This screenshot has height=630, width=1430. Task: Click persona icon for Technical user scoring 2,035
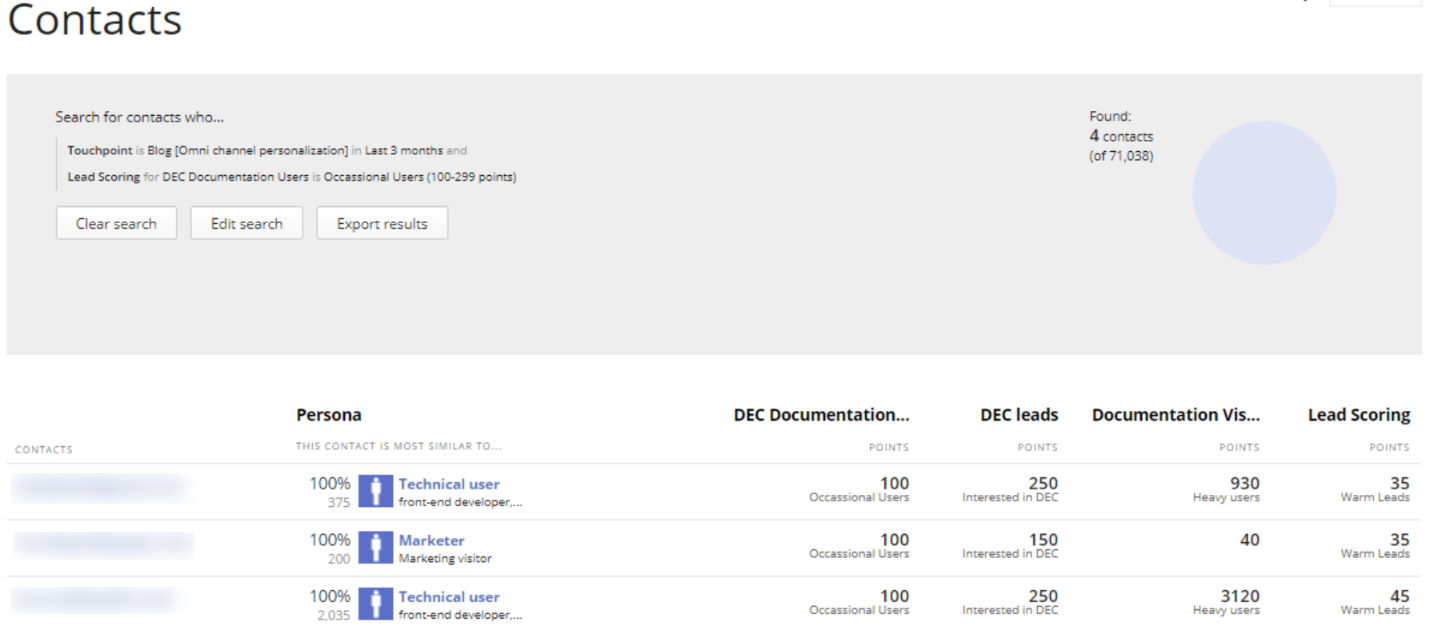pyautogui.click(x=375, y=604)
